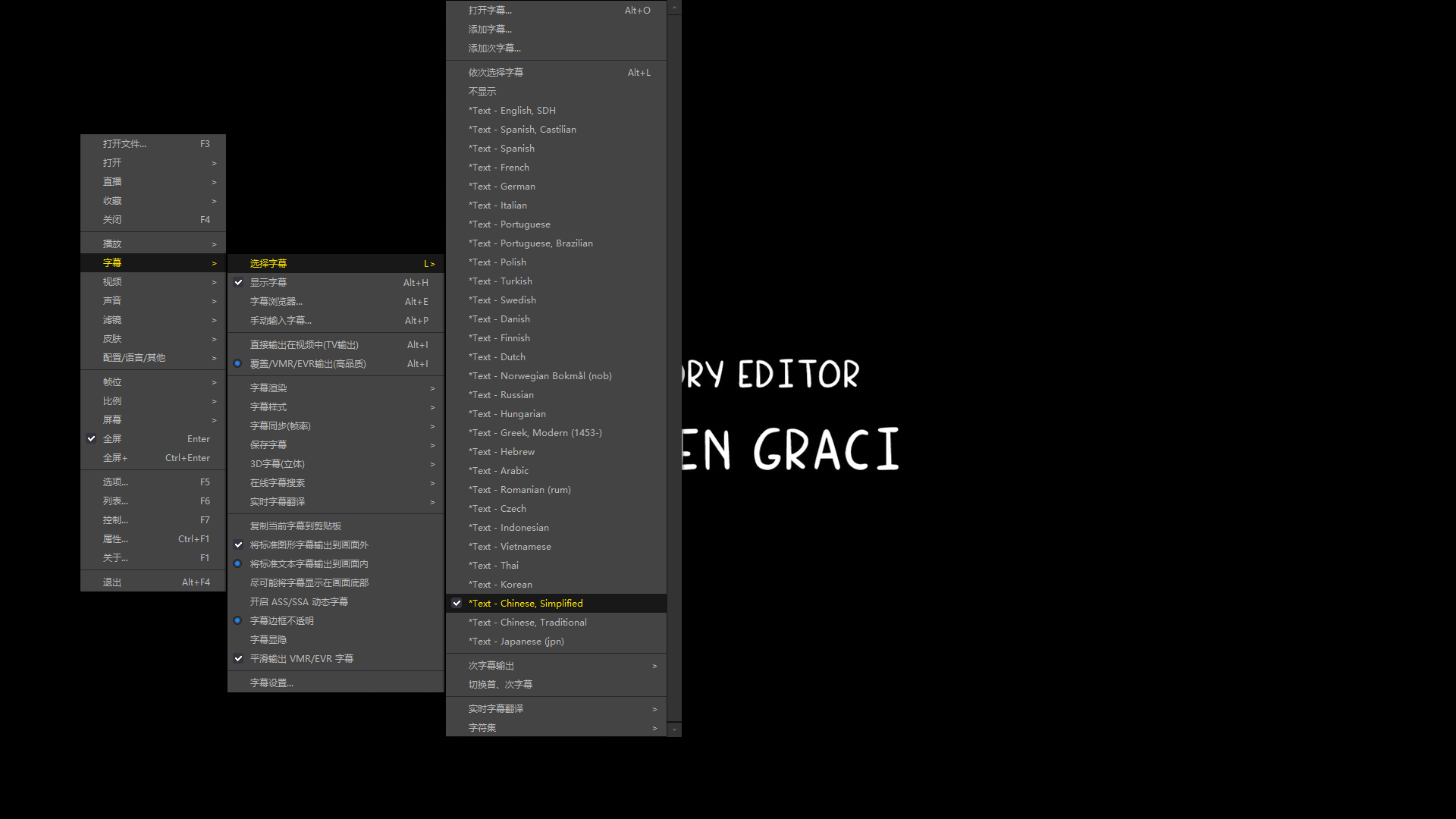Open the 滤镜 submenu
Image resolution: width=1456 pixels, height=819 pixels.
(x=153, y=320)
